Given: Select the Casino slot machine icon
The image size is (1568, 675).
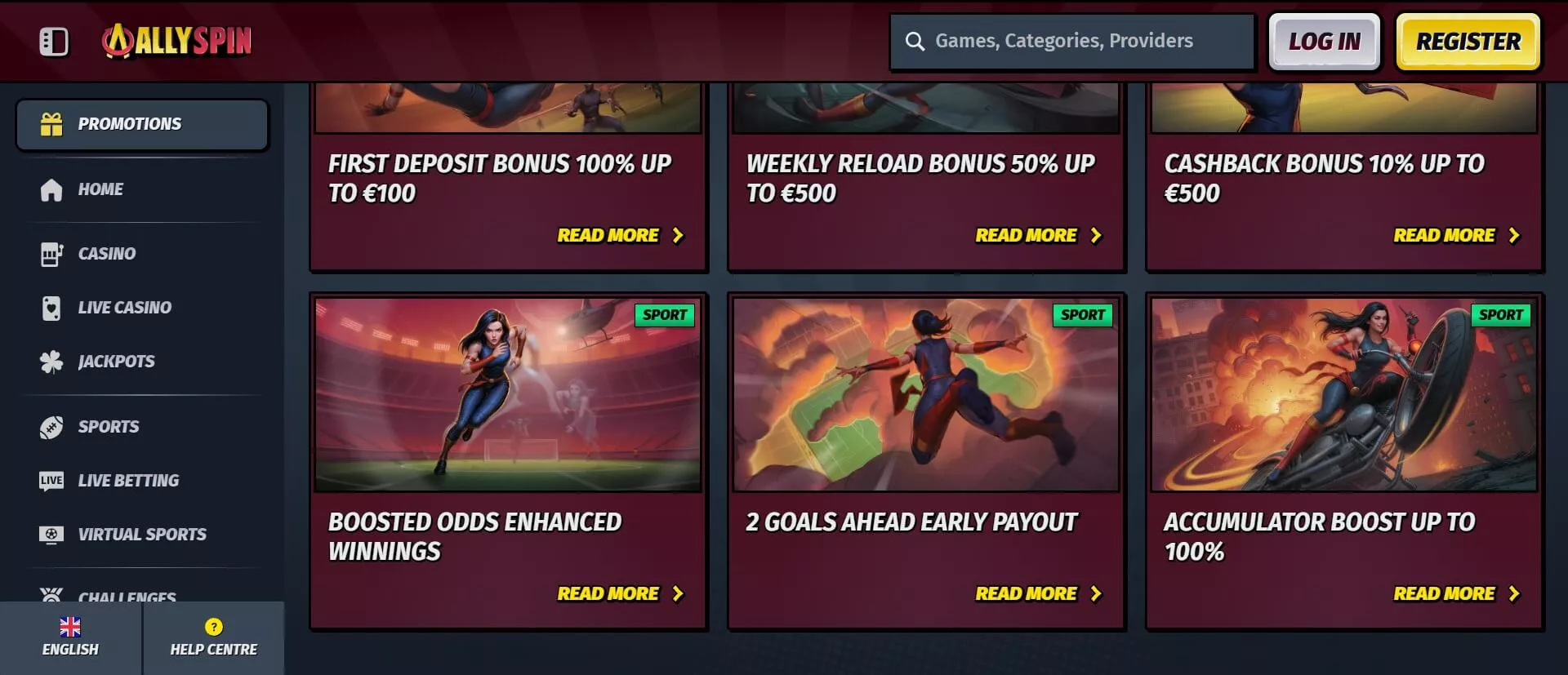Looking at the screenshot, I should tap(51, 254).
